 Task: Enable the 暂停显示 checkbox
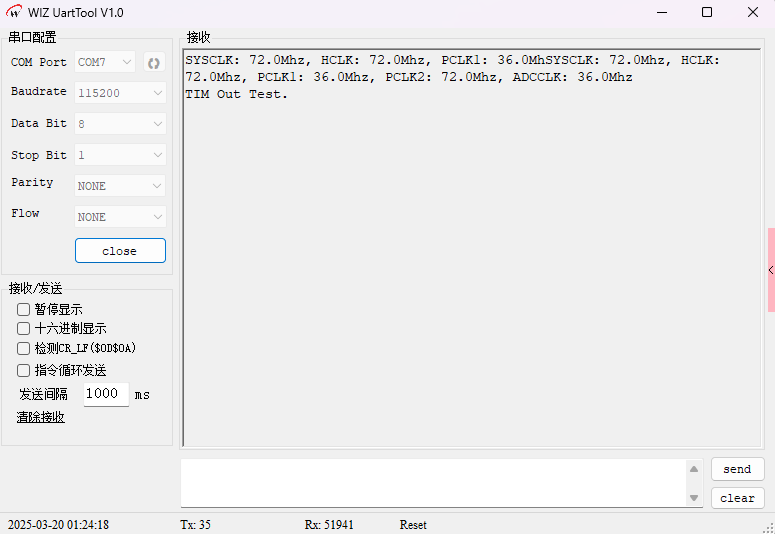(x=24, y=310)
